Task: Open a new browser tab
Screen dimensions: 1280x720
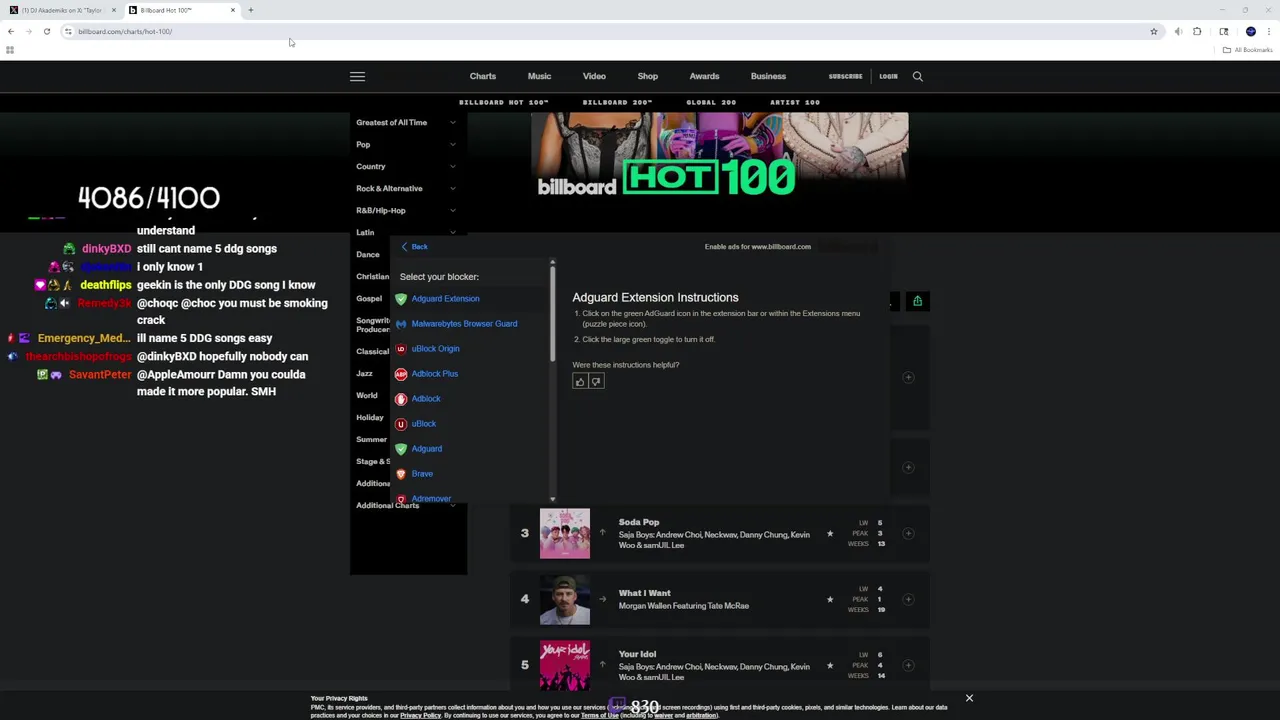Action: [x=251, y=10]
